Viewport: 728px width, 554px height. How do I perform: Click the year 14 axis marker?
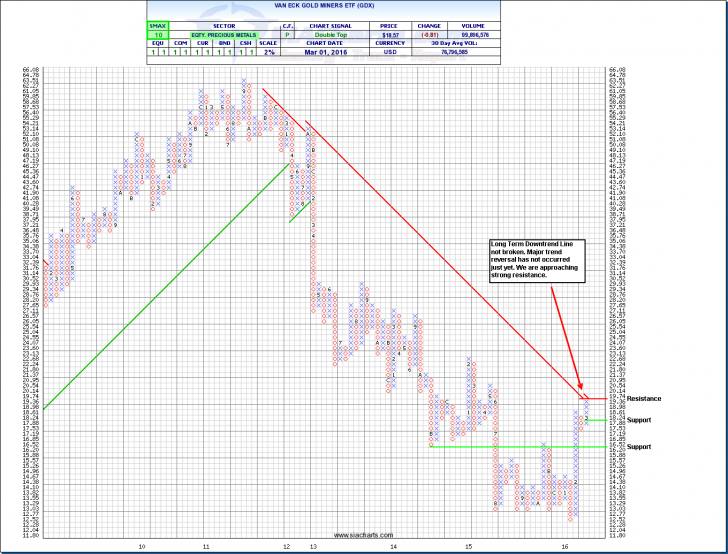394,546
